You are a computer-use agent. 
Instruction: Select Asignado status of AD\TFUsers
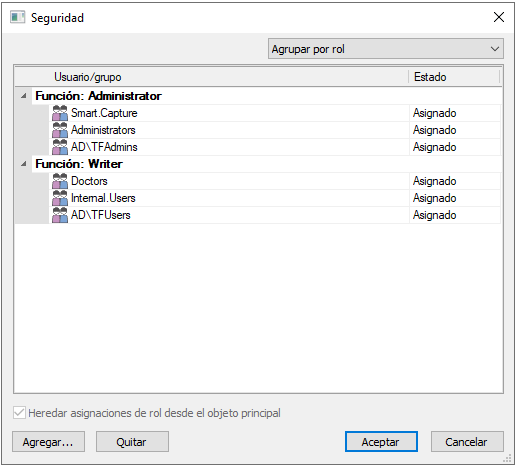click(434, 215)
